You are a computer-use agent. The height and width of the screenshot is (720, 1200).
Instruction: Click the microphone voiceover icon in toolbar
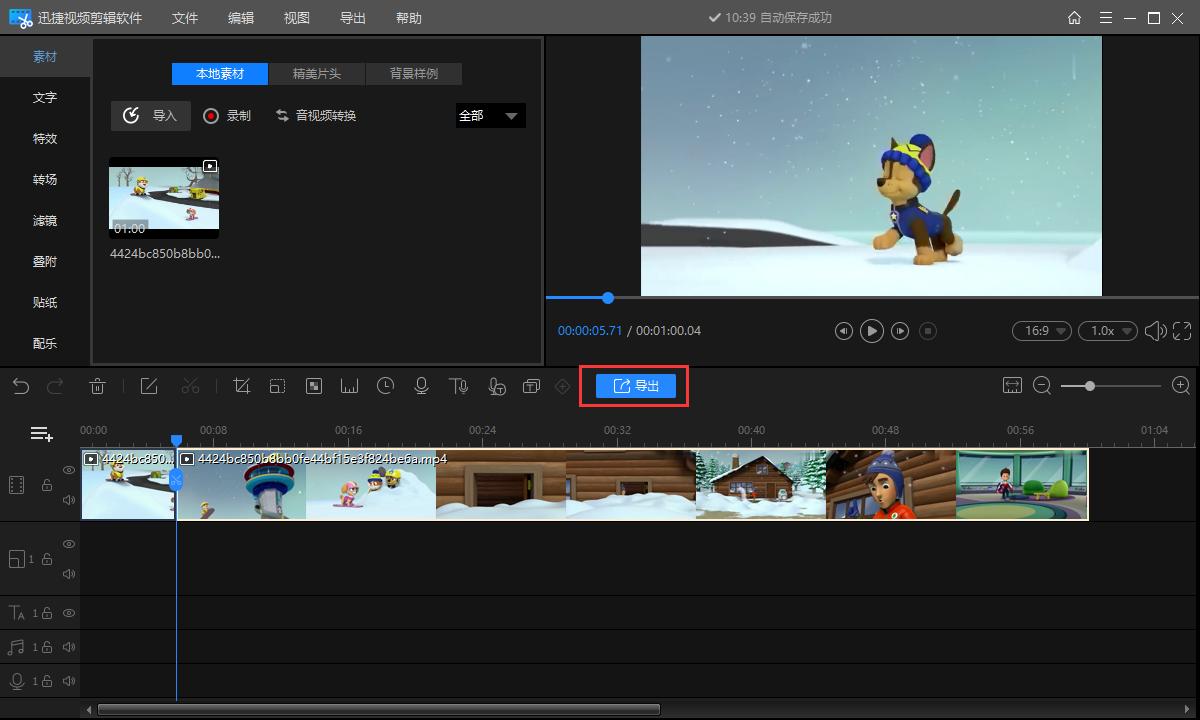[x=421, y=386]
